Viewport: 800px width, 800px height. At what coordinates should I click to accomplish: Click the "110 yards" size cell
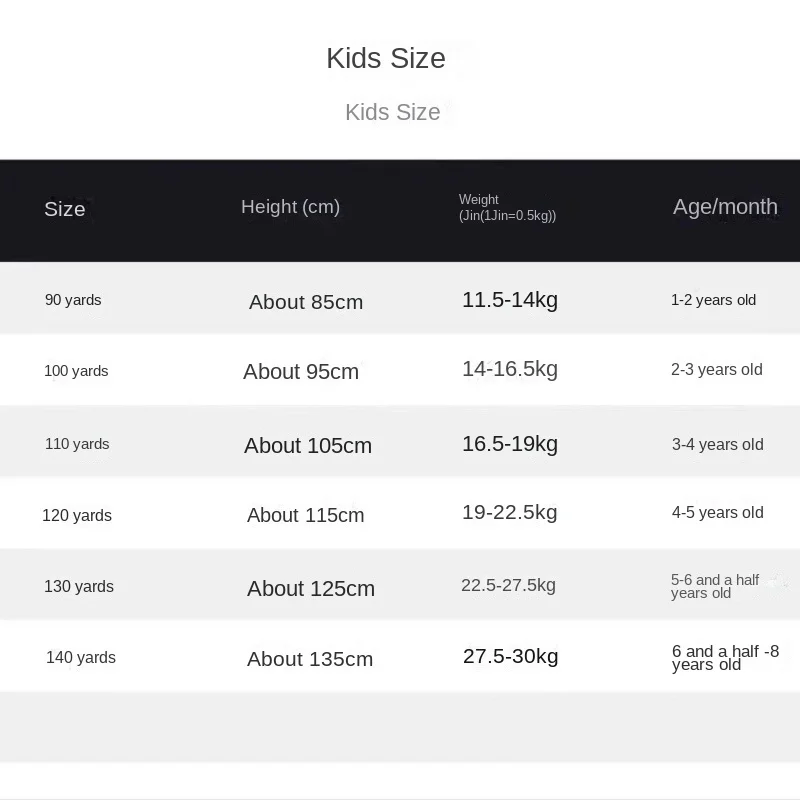pyautogui.click(x=77, y=444)
